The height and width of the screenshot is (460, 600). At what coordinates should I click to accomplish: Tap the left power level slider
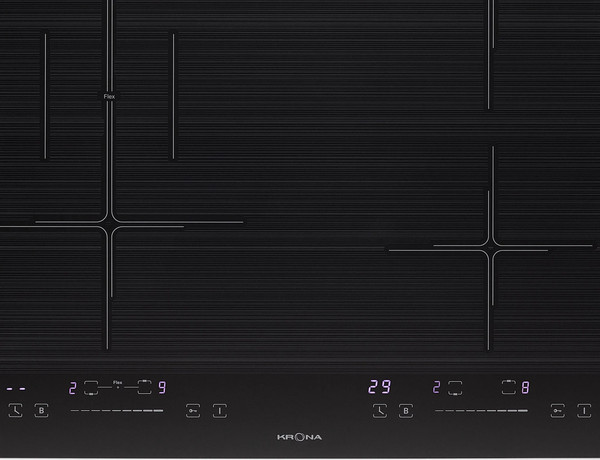(116, 410)
